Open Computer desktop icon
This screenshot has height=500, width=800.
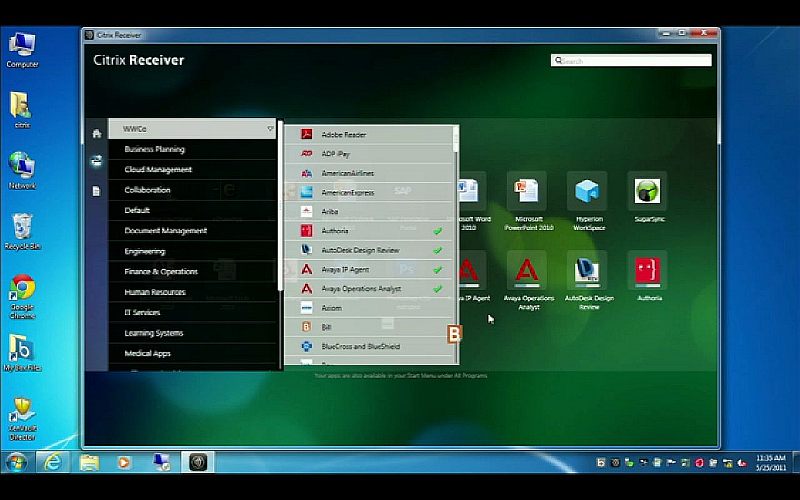pyautogui.click(x=22, y=50)
